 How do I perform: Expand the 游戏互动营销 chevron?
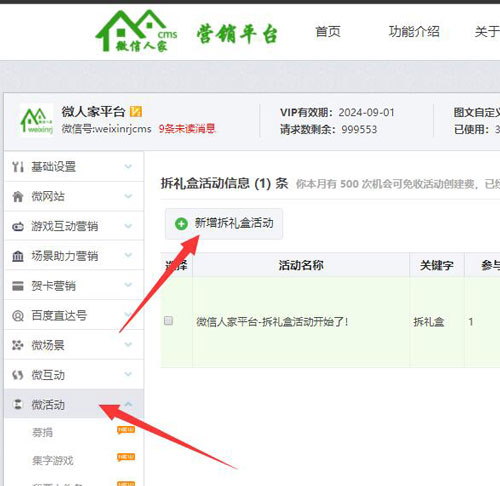pyautogui.click(x=128, y=226)
